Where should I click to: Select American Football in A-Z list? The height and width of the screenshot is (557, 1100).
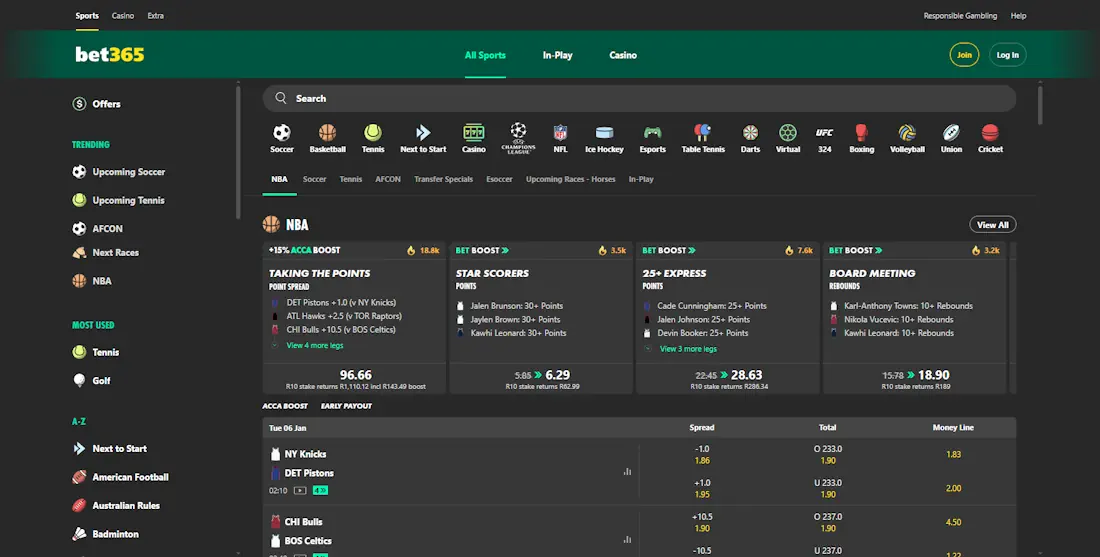[120, 477]
